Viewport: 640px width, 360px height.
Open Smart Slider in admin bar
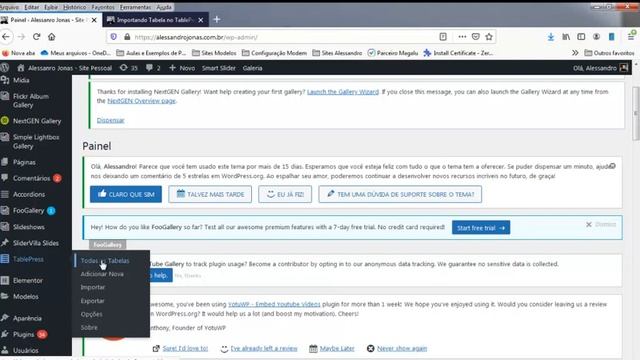(x=218, y=68)
